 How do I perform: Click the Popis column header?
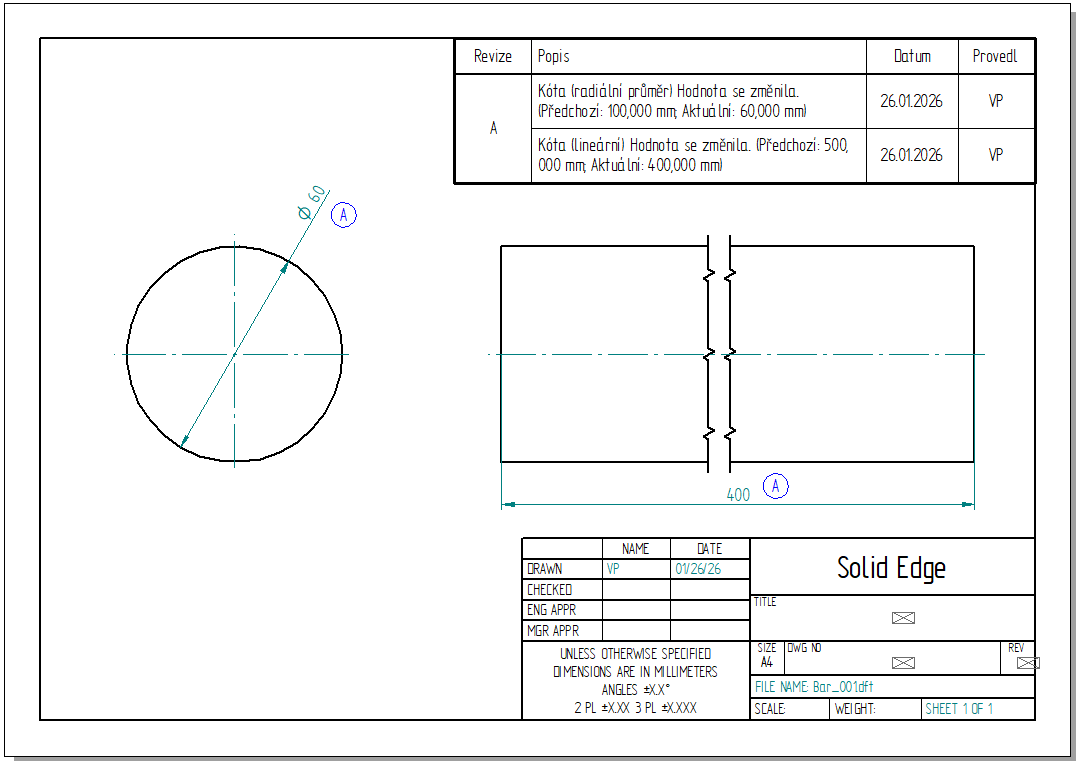(554, 57)
